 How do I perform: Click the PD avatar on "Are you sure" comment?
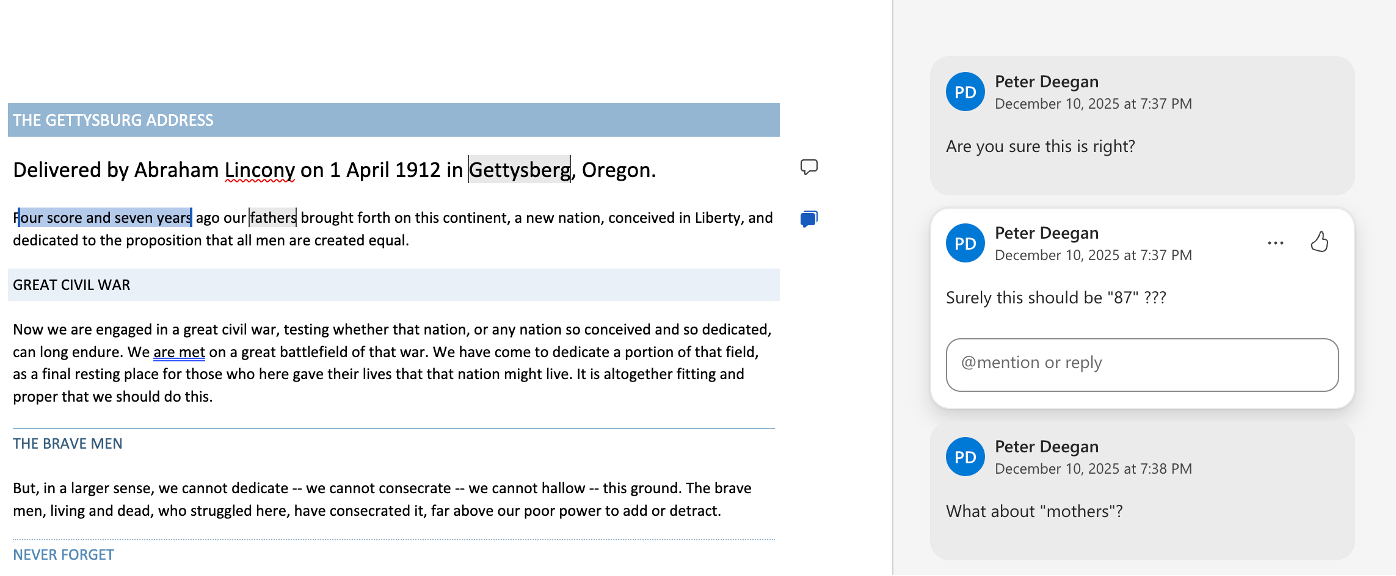965,92
